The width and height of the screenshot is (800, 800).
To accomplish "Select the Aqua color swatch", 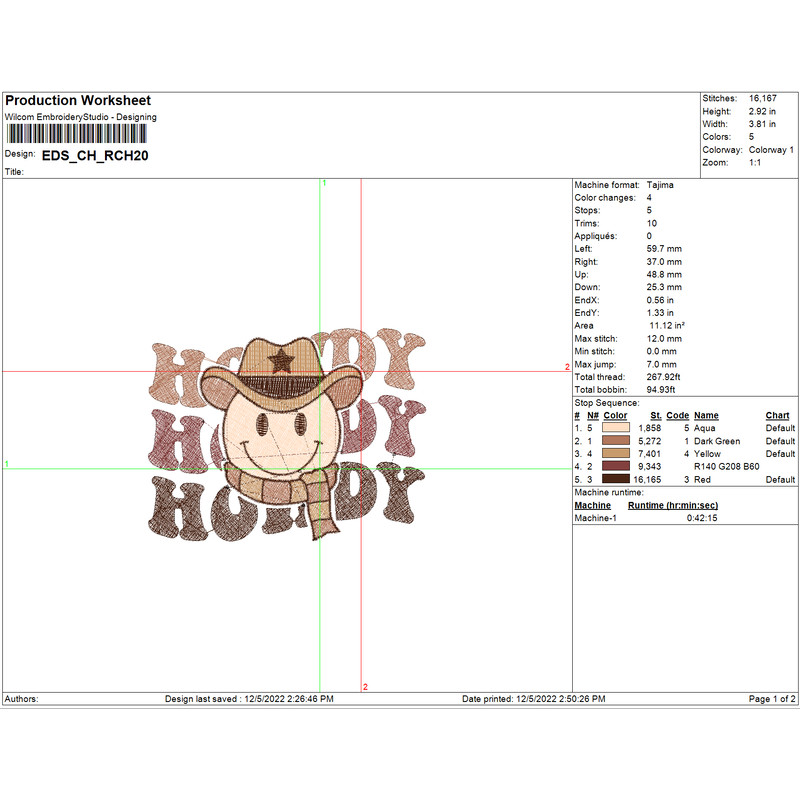I will point(615,428).
